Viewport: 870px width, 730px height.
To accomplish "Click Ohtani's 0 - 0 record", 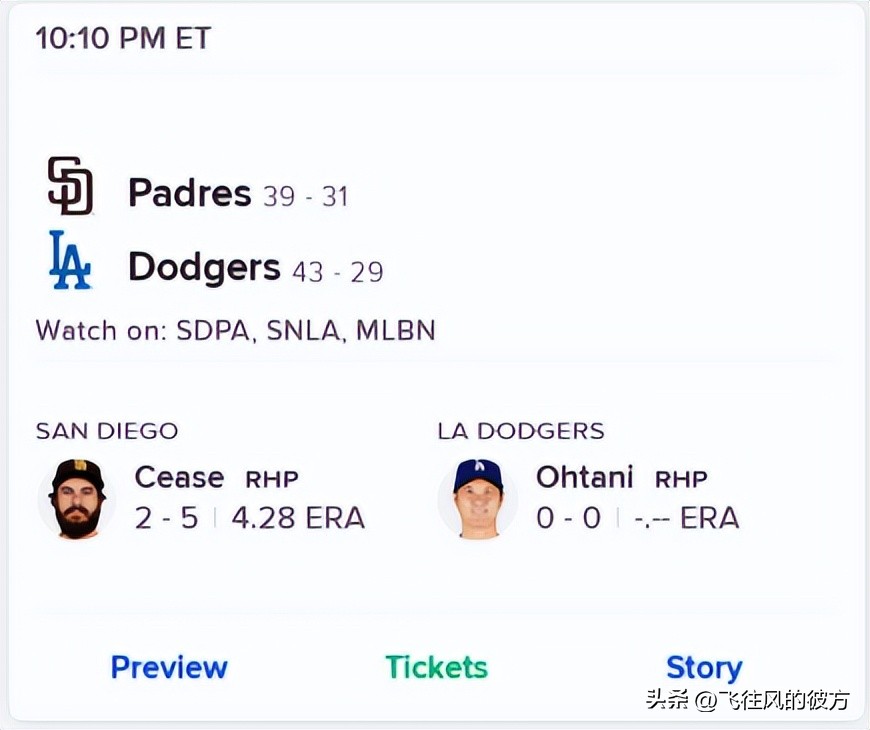I will [x=568, y=518].
